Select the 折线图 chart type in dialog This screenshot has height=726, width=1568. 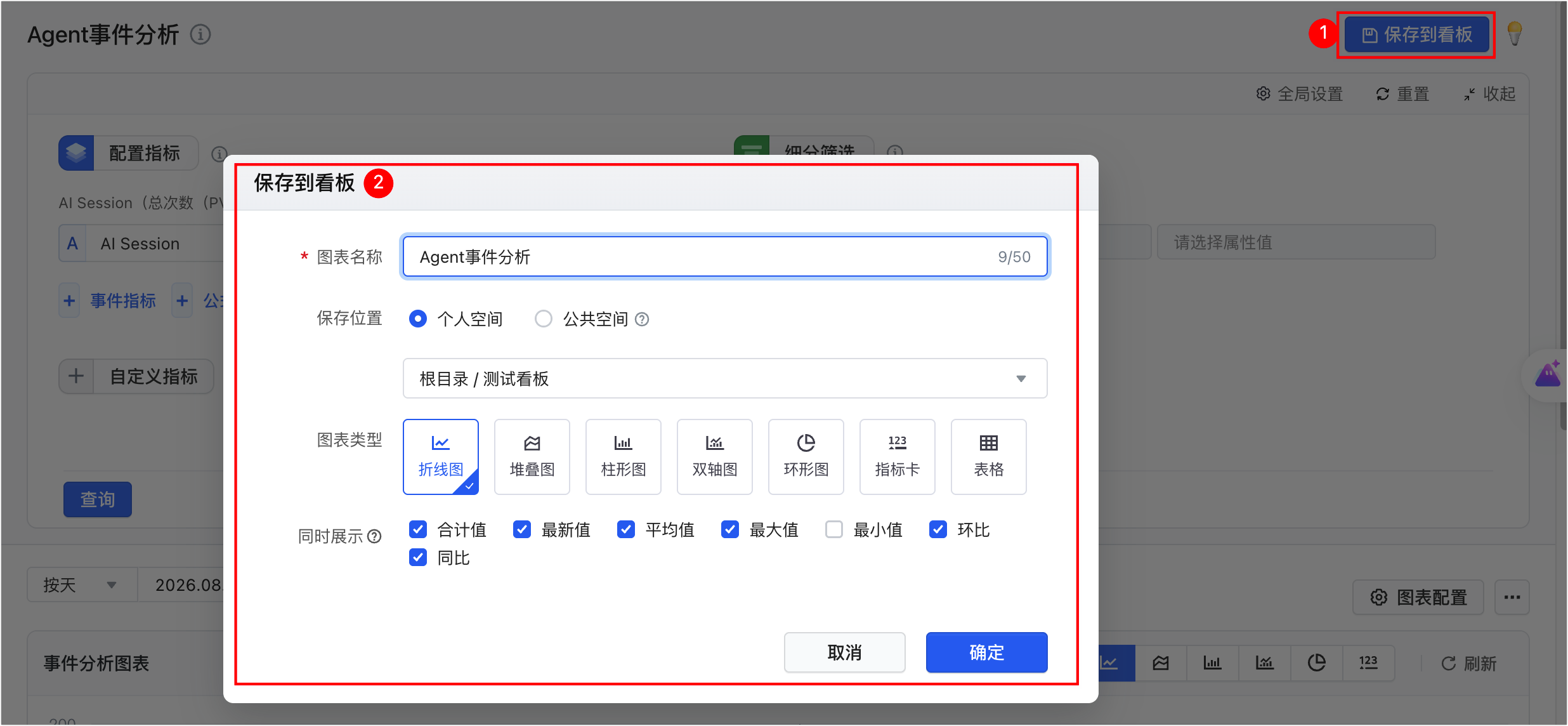coord(440,456)
